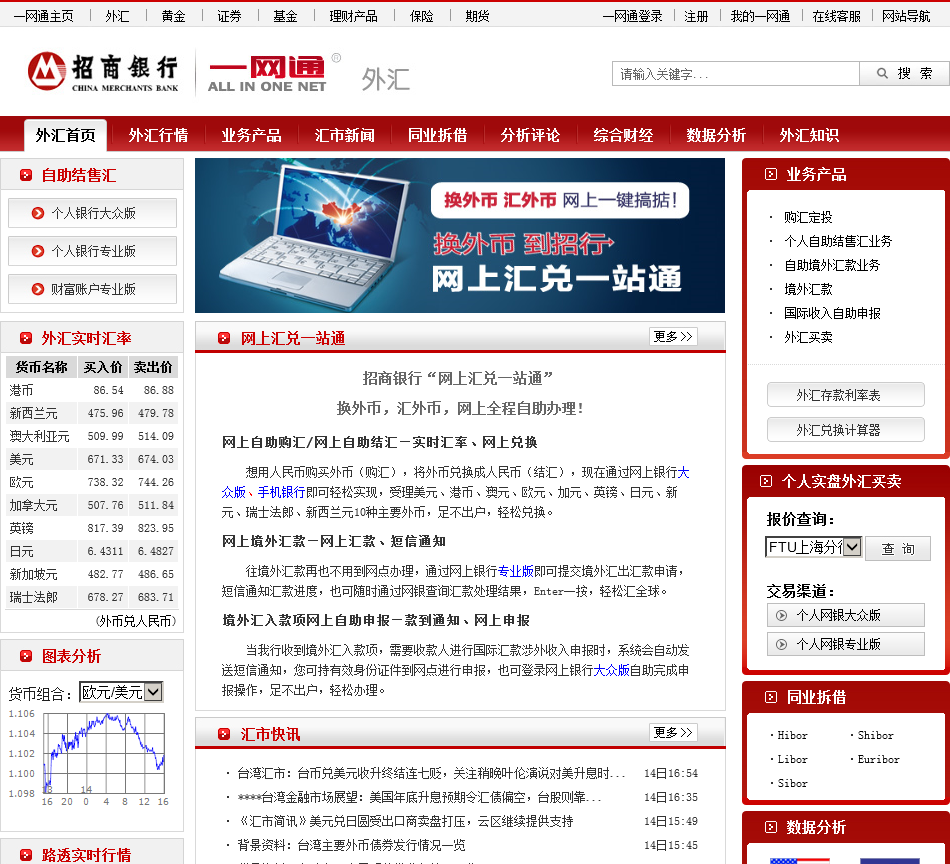
Task: Click the 一网通登录 link
Action: click(x=633, y=16)
